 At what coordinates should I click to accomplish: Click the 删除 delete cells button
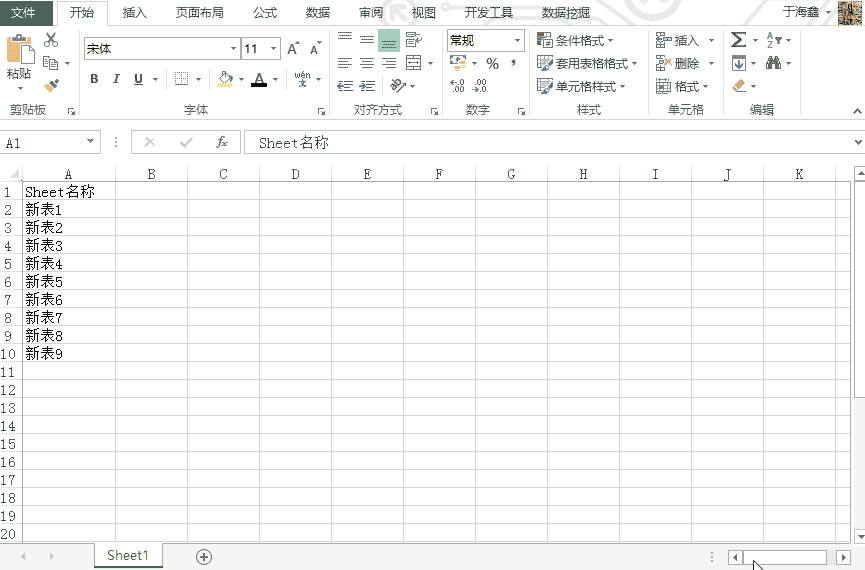point(677,63)
